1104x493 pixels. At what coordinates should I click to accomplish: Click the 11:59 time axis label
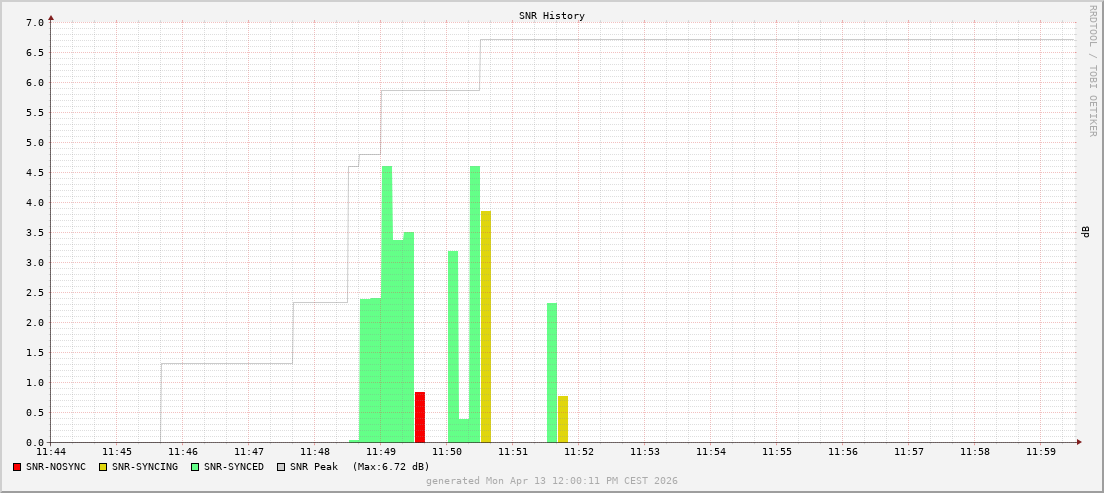point(1041,452)
